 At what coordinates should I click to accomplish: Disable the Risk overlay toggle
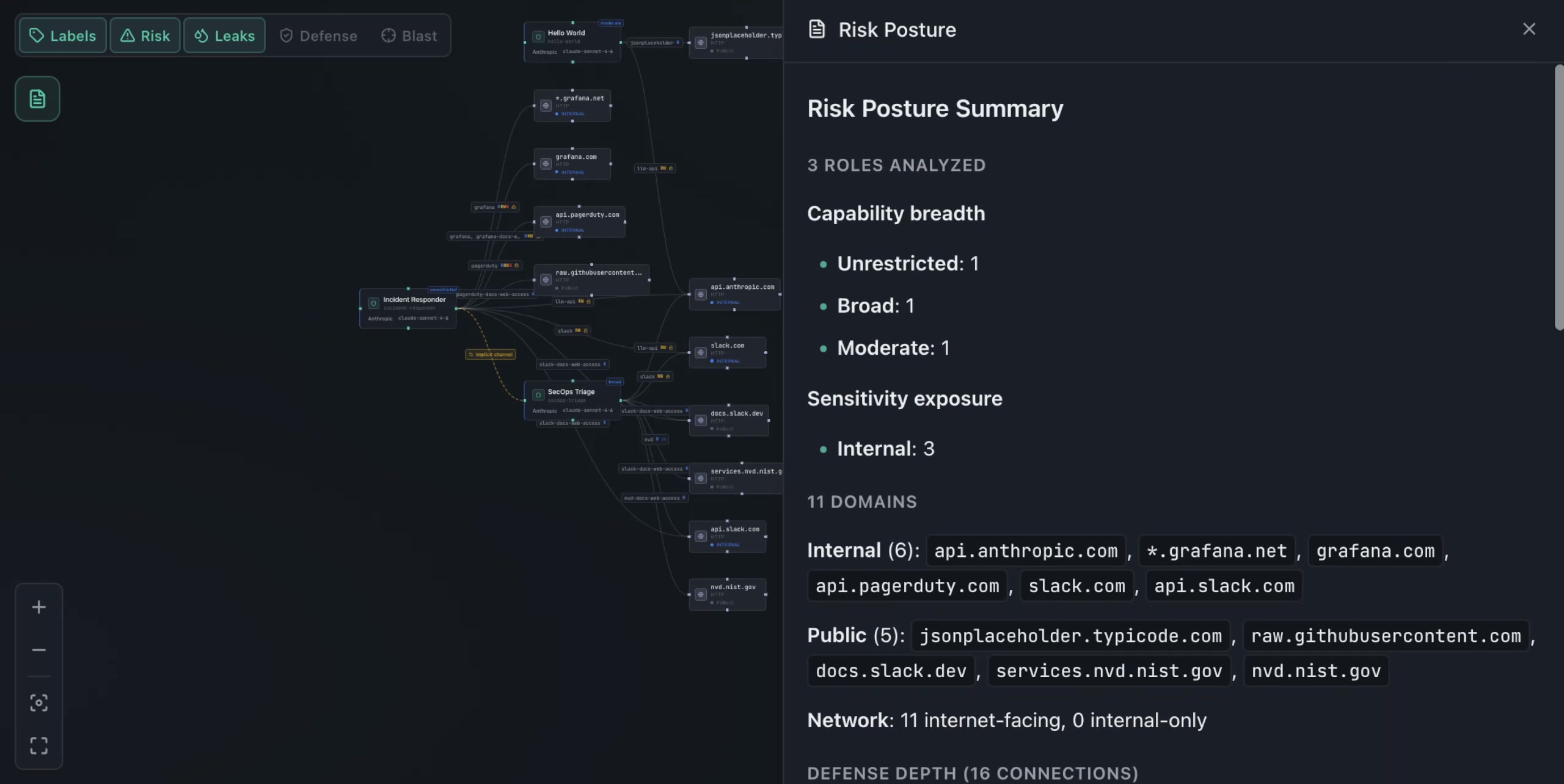tap(145, 35)
